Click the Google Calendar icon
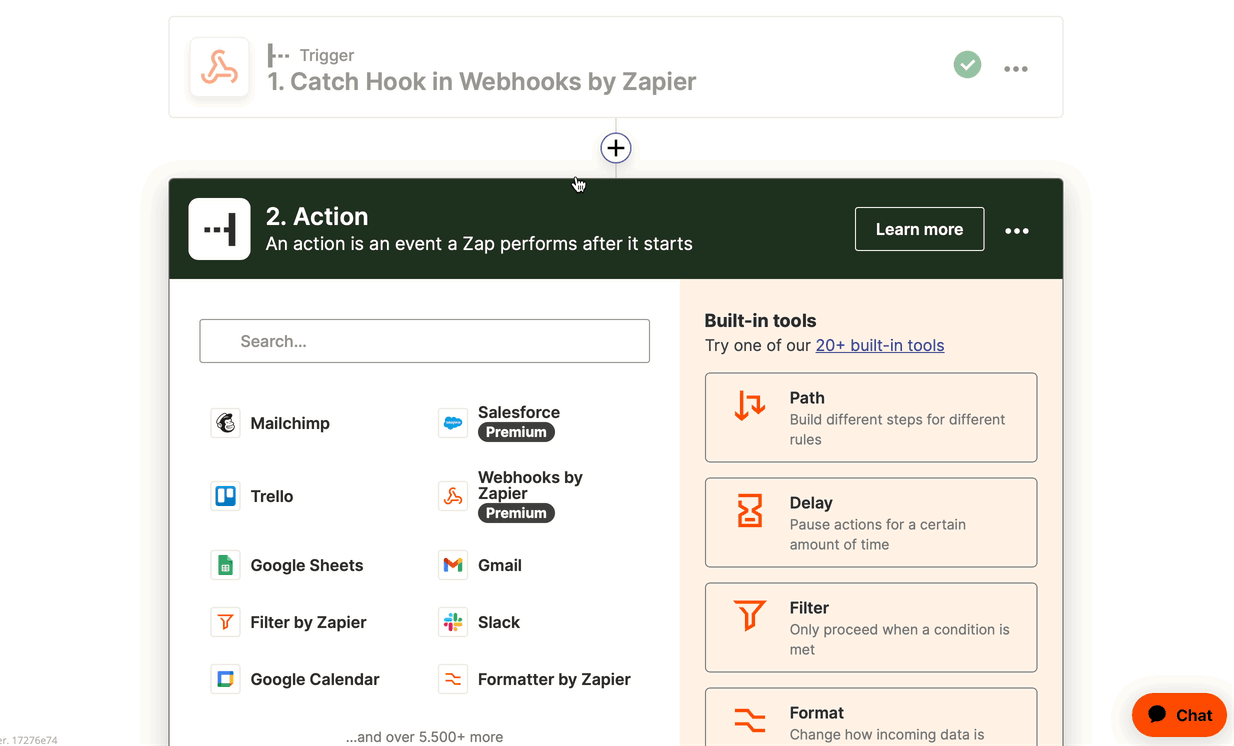The height and width of the screenshot is (746, 1234). point(226,679)
